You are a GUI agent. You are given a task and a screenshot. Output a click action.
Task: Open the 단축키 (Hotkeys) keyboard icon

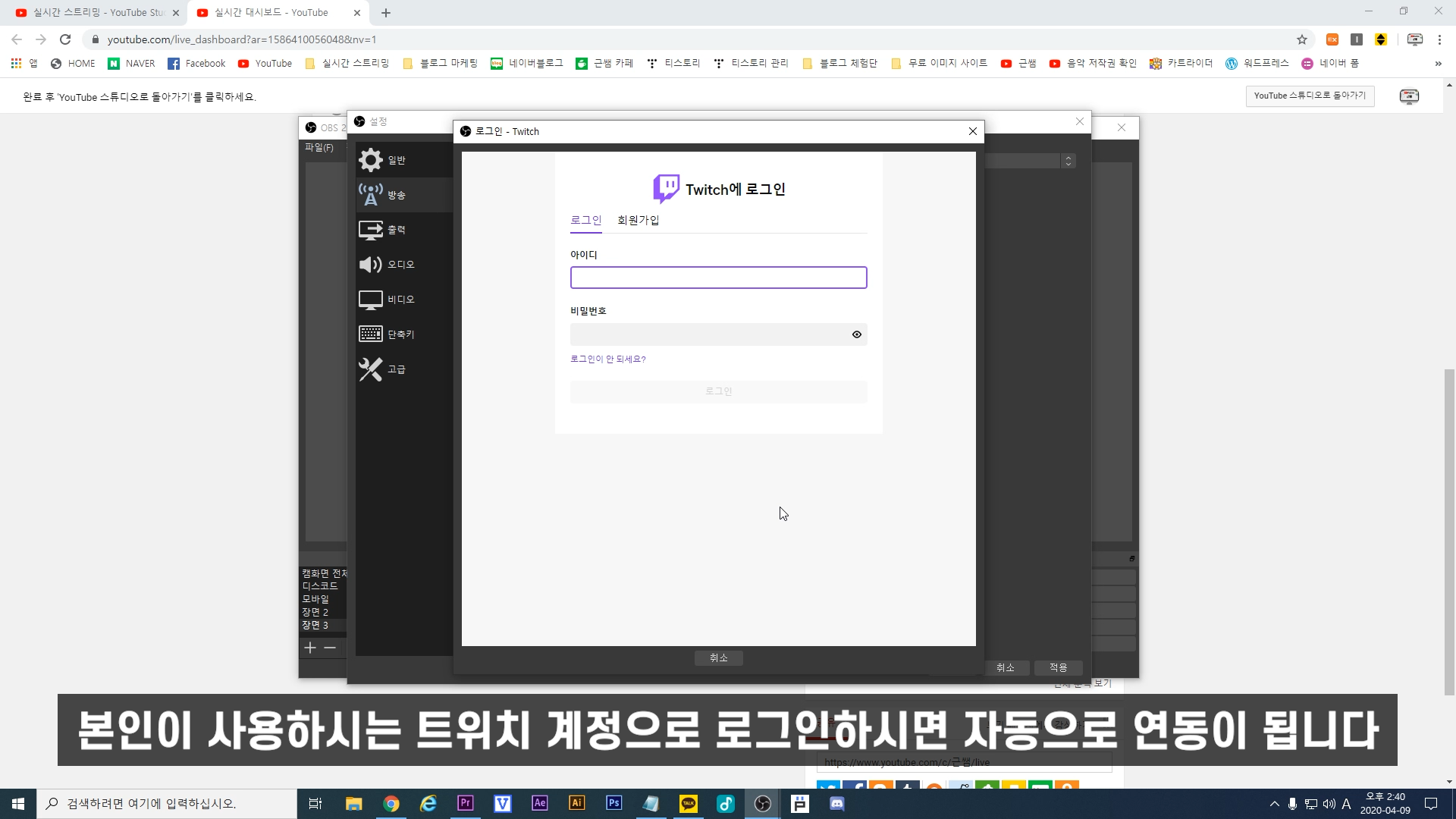point(371,334)
